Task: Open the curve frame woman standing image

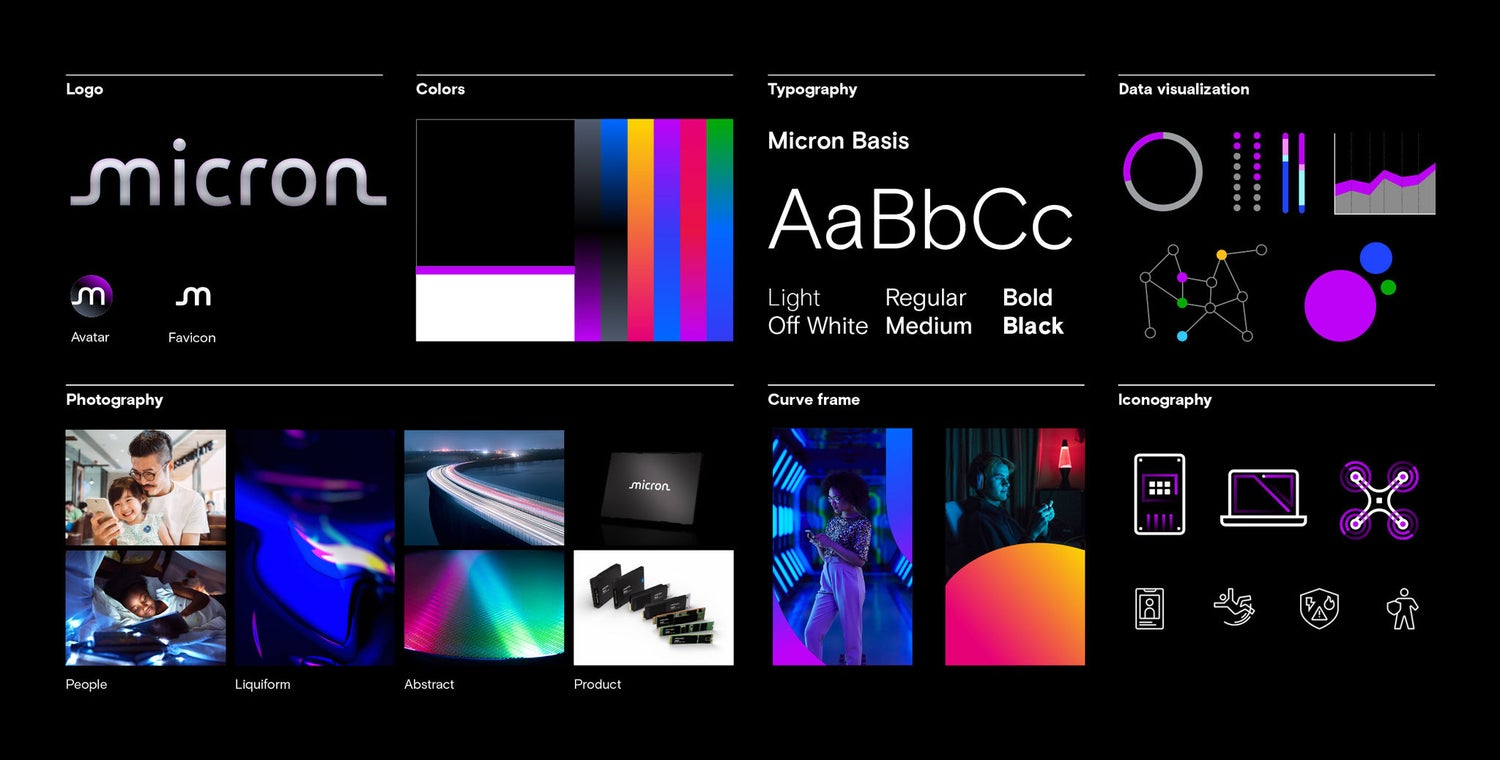Action: 842,547
